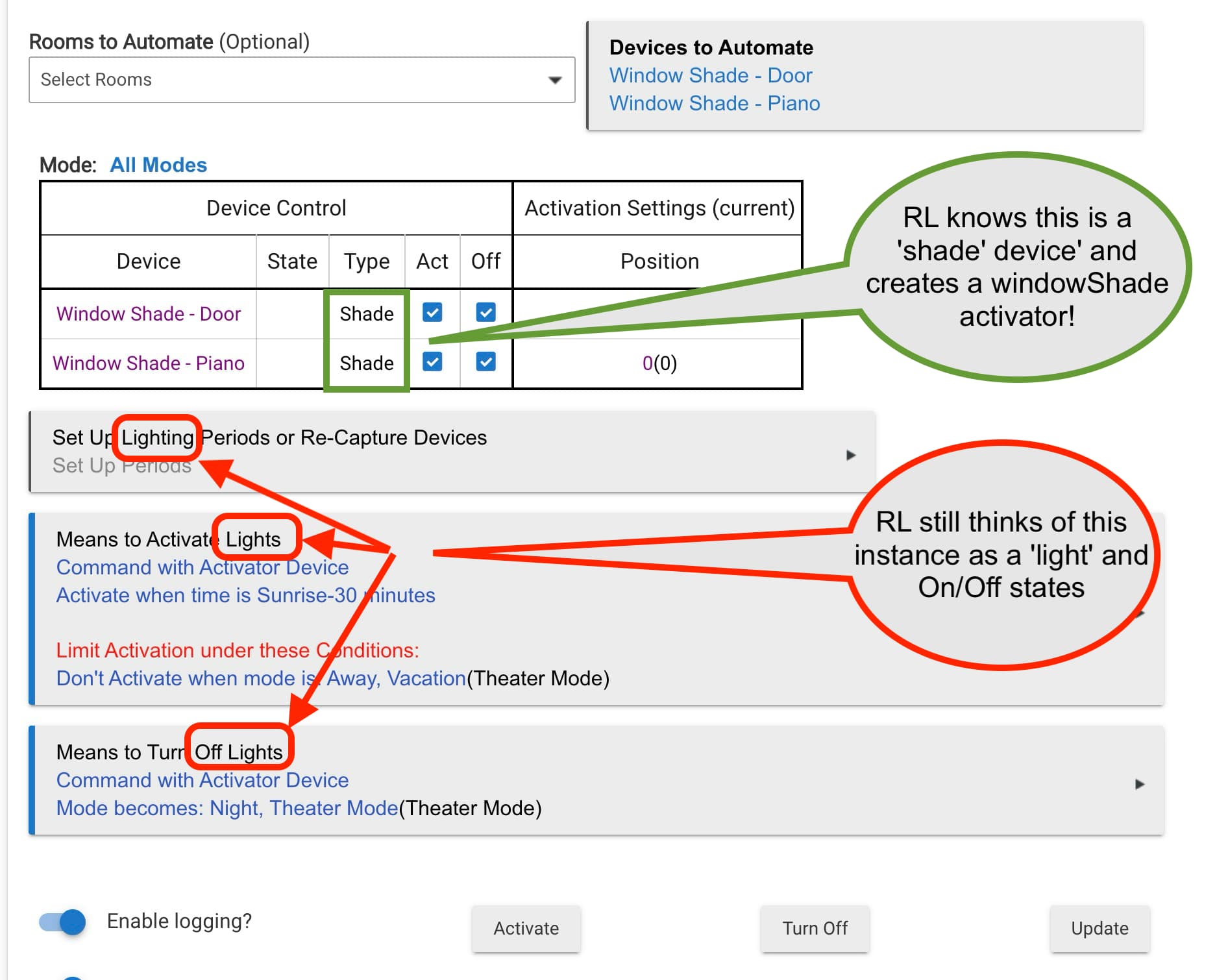The image size is (1228, 980).
Task: Open Window Shade - Door table device link
Action: click(x=149, y=313)
